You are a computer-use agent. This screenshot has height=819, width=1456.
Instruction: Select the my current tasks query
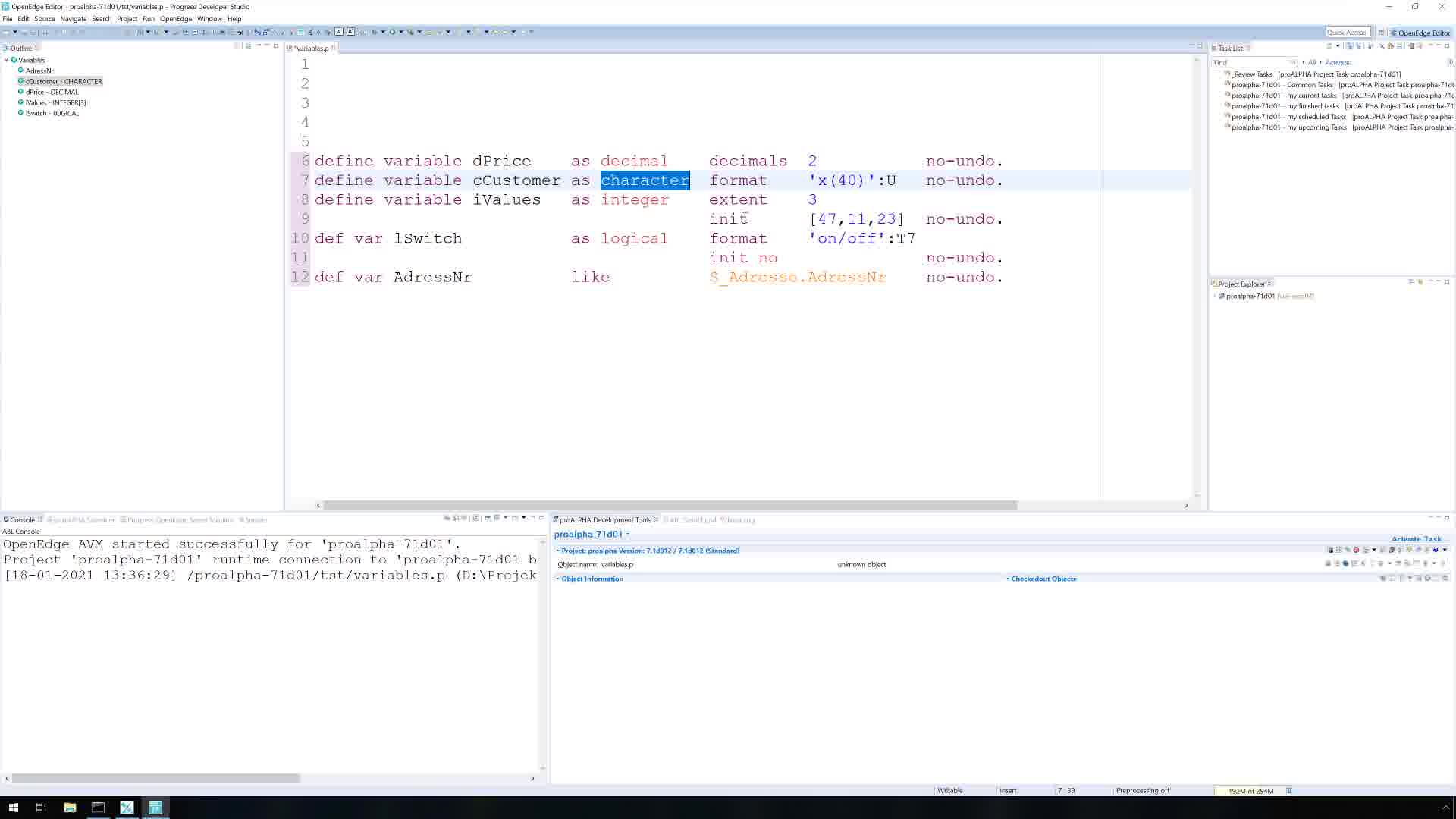(1339, 96)
